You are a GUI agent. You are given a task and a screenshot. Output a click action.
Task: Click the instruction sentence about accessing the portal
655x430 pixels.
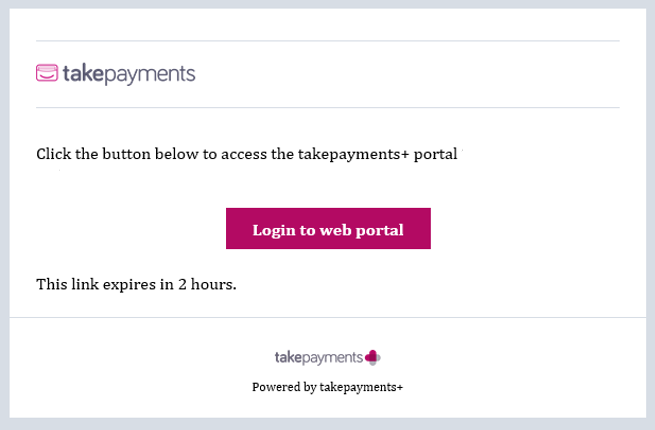[x=247, y=154]
